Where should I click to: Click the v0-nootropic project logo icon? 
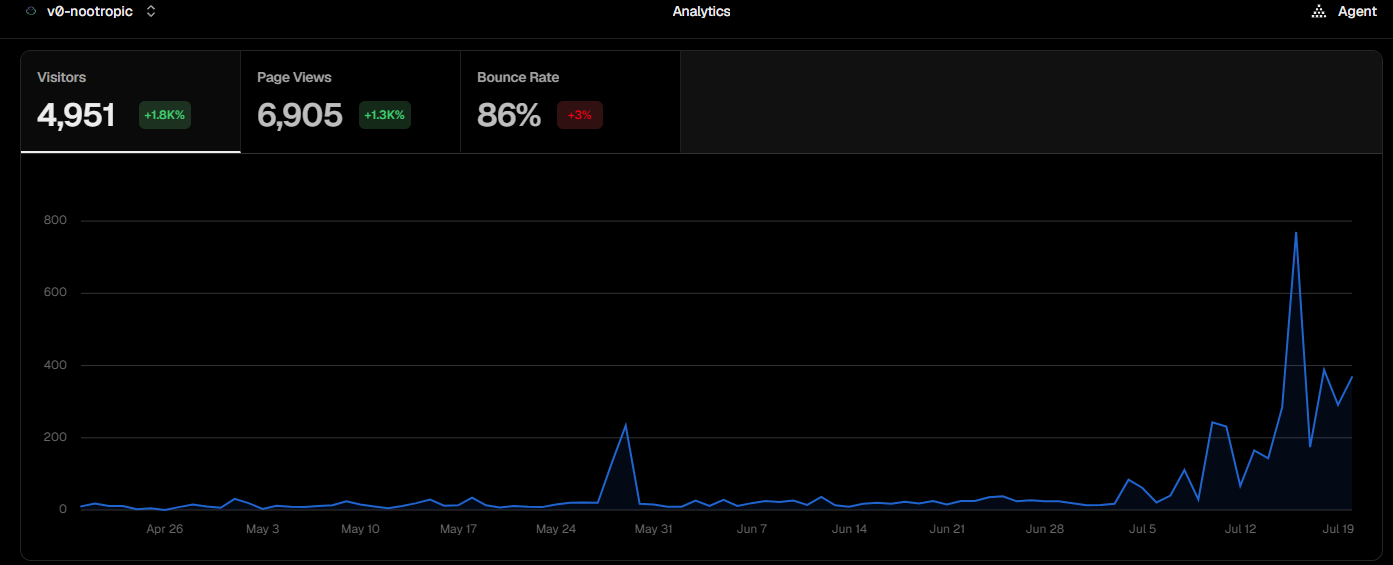[x=30, y=12]
